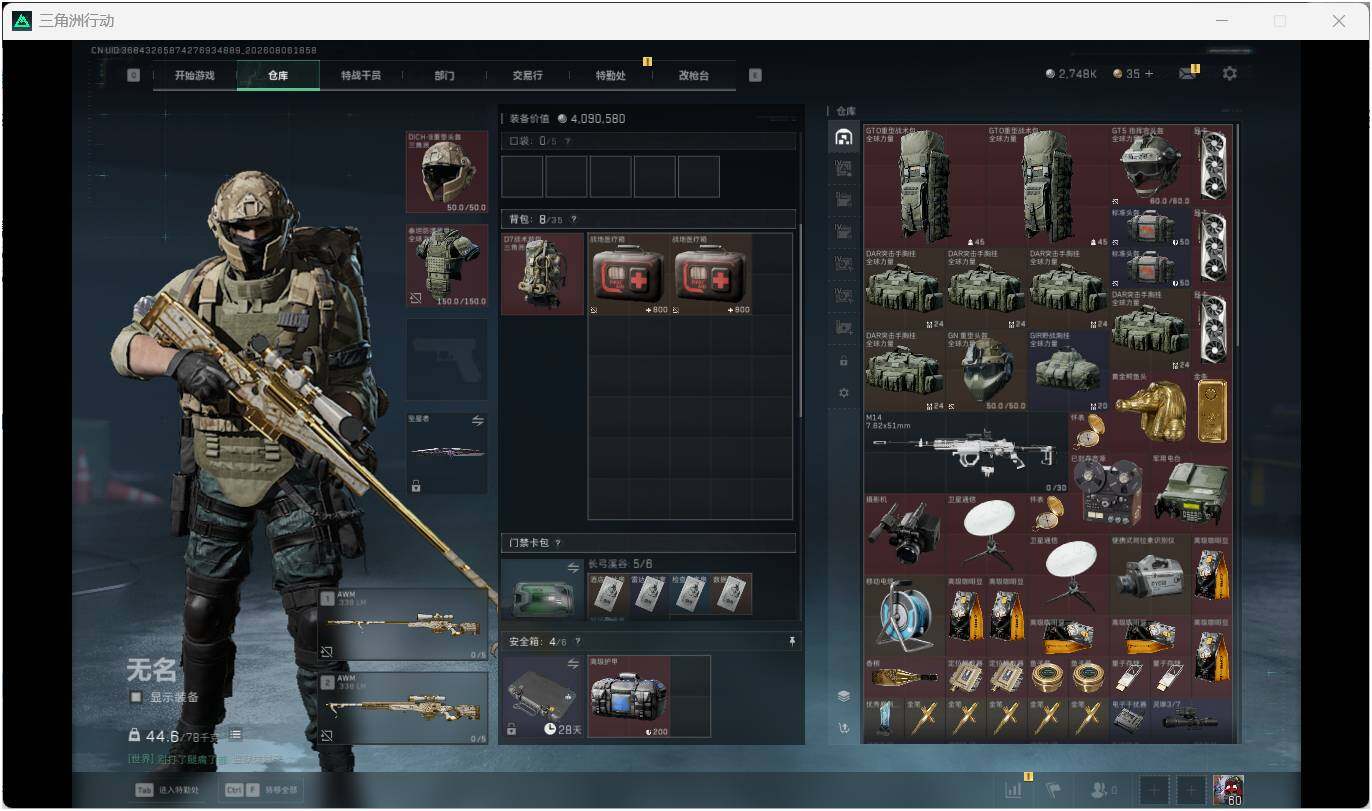
Task: Click the empty pistol slot
Action: (x=447, y=360)
